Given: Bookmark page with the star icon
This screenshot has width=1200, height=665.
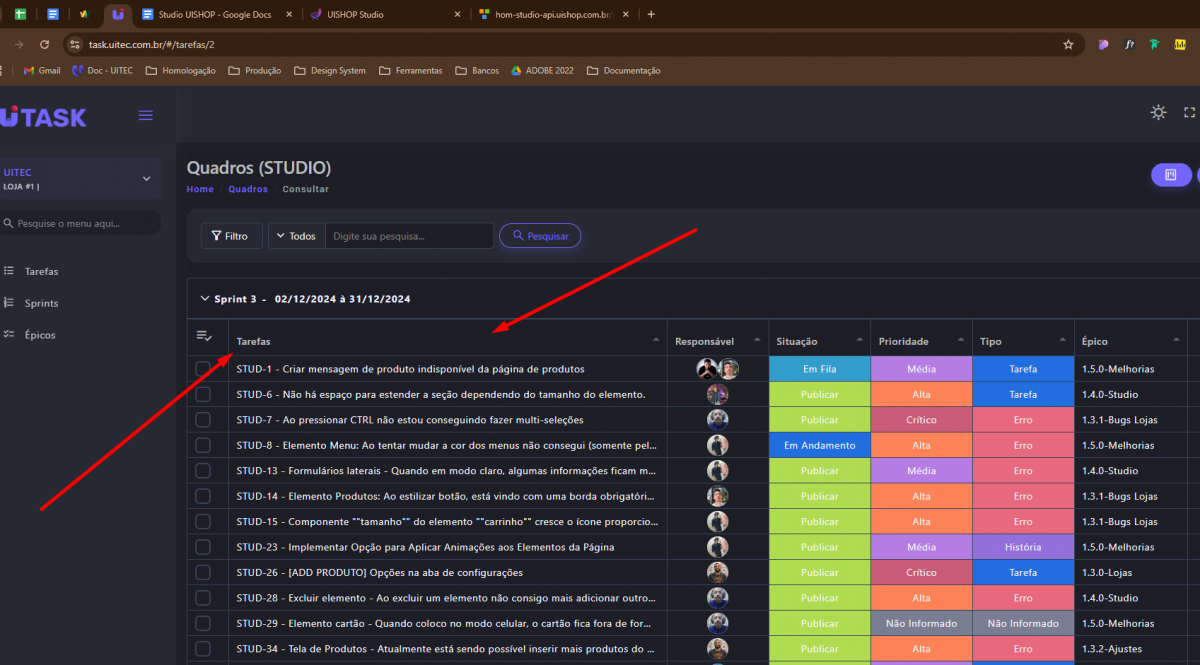Looking at the screenshot, I should tap(1068, 44).
